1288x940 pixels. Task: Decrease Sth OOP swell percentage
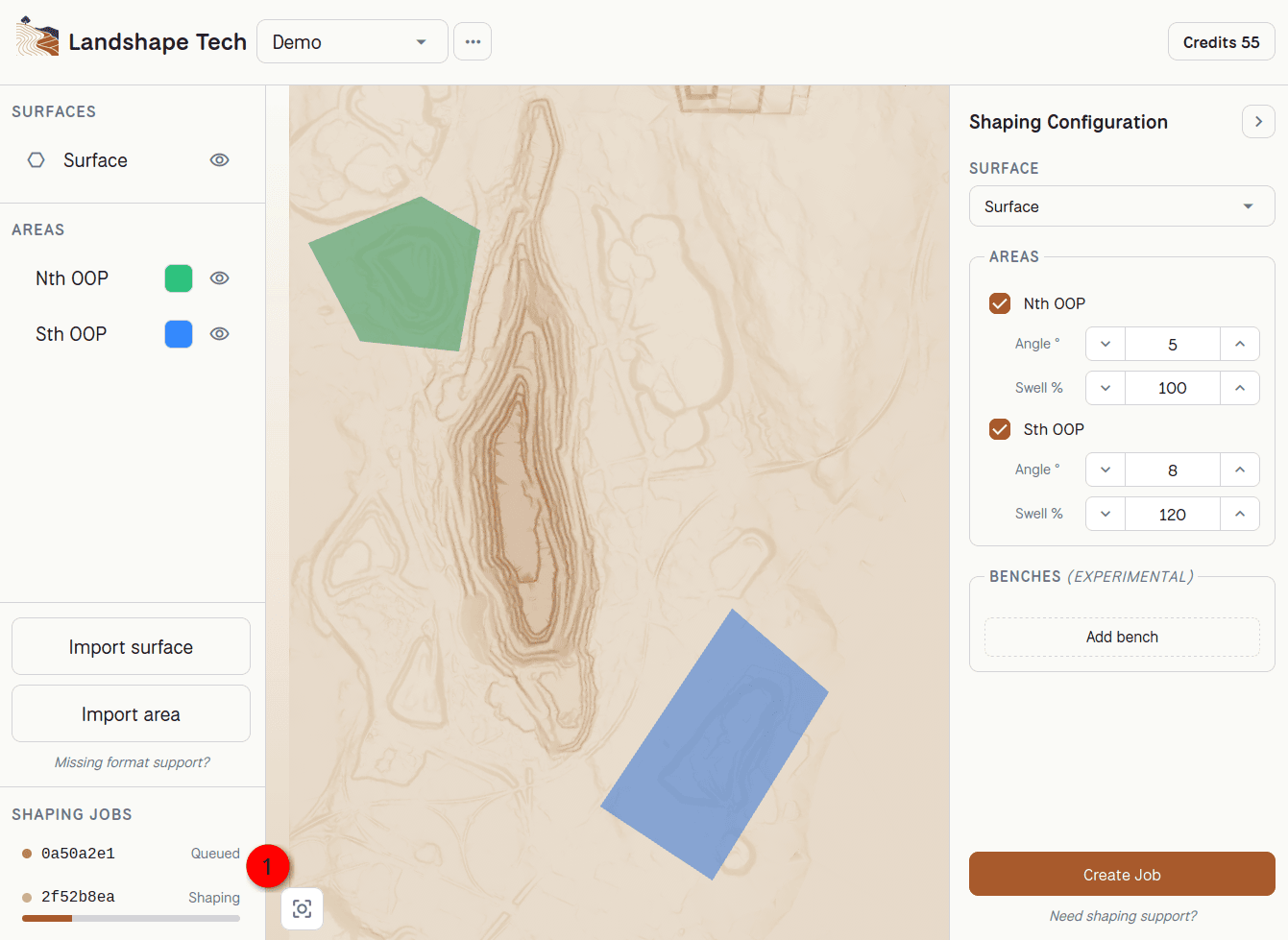[x=1106, y=514]
